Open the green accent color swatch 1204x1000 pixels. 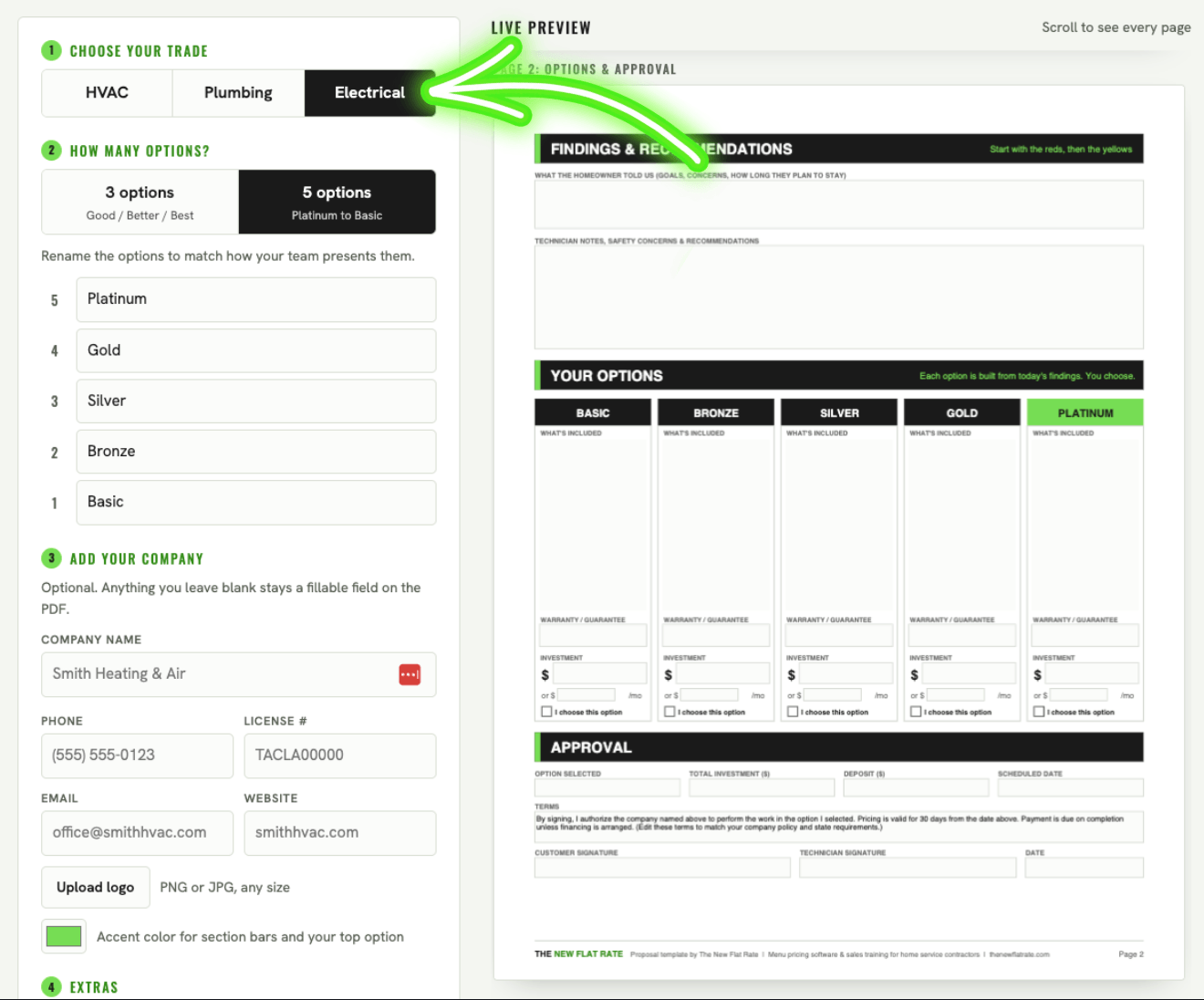tap(64, 936)
